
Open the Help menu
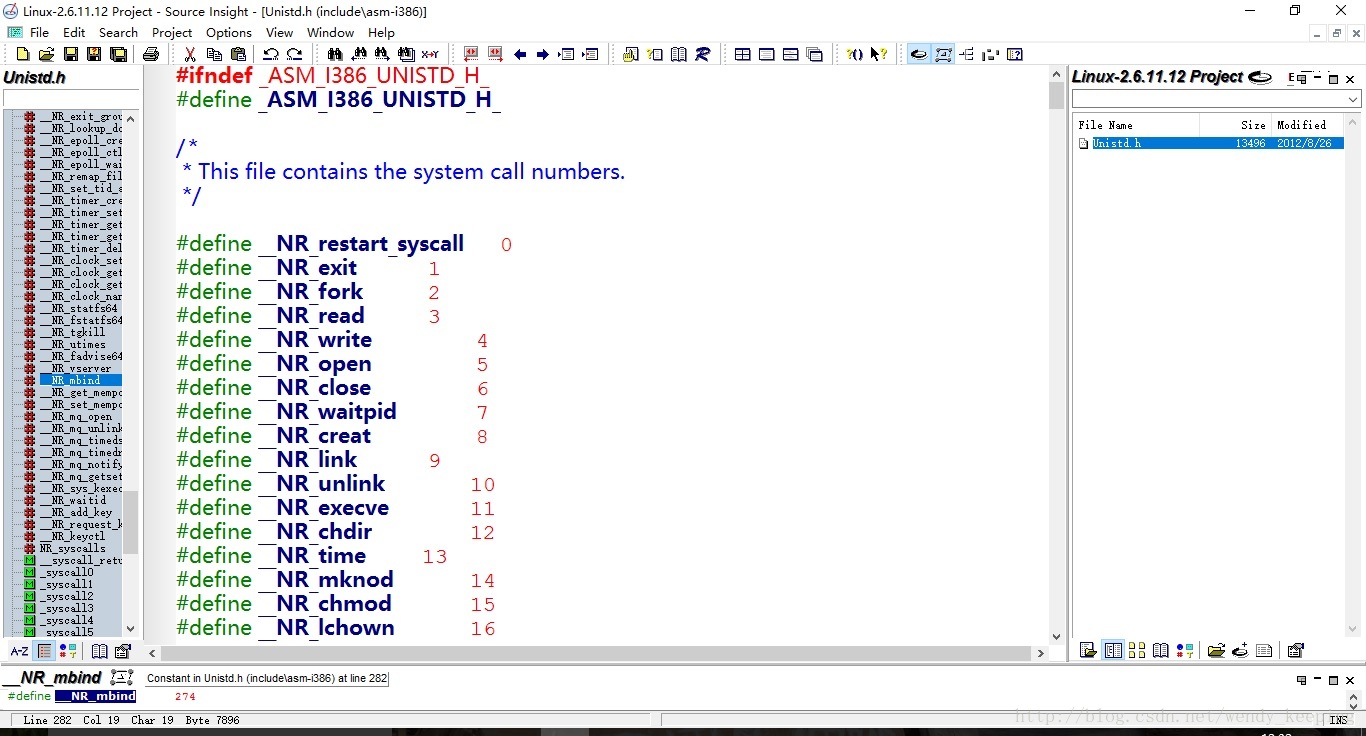click(381, 32)
